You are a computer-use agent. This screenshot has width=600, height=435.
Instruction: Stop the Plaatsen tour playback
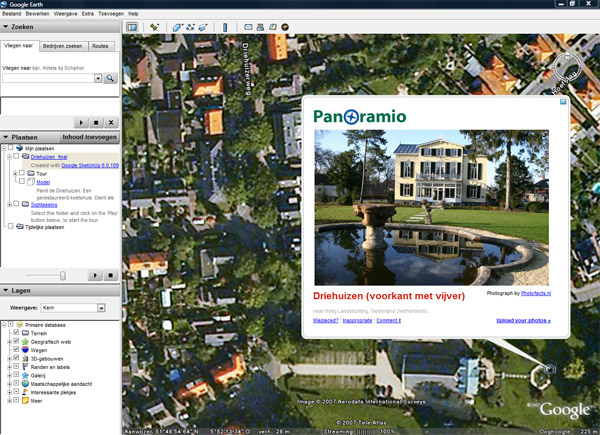(111, 275)
